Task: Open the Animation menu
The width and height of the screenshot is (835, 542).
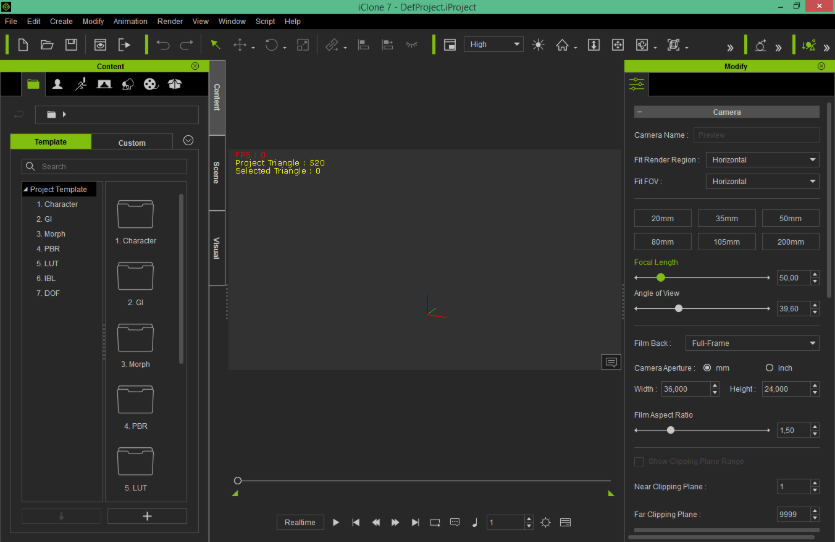Action: 129,21
